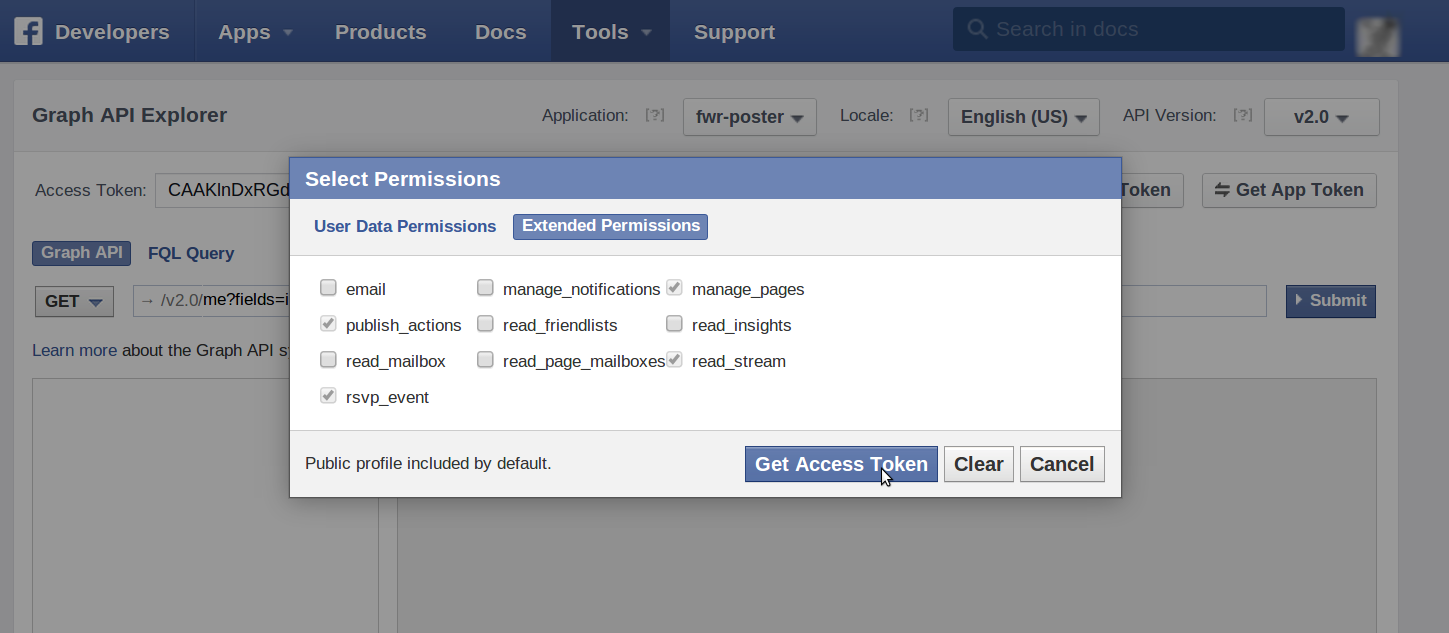Check the read_insights permission

tap(674, 324)
